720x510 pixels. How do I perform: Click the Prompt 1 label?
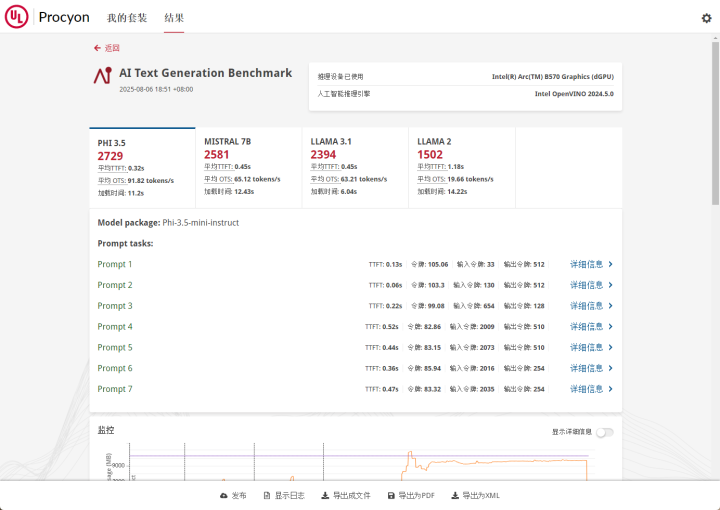pos(115,264)
